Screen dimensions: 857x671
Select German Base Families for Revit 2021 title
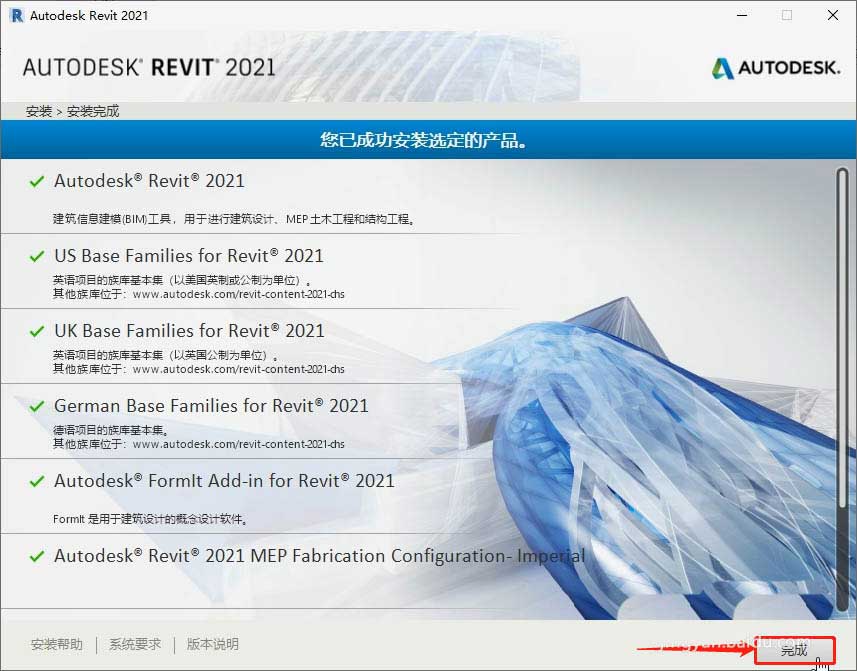pyautogui.click(x=211, y=406)
